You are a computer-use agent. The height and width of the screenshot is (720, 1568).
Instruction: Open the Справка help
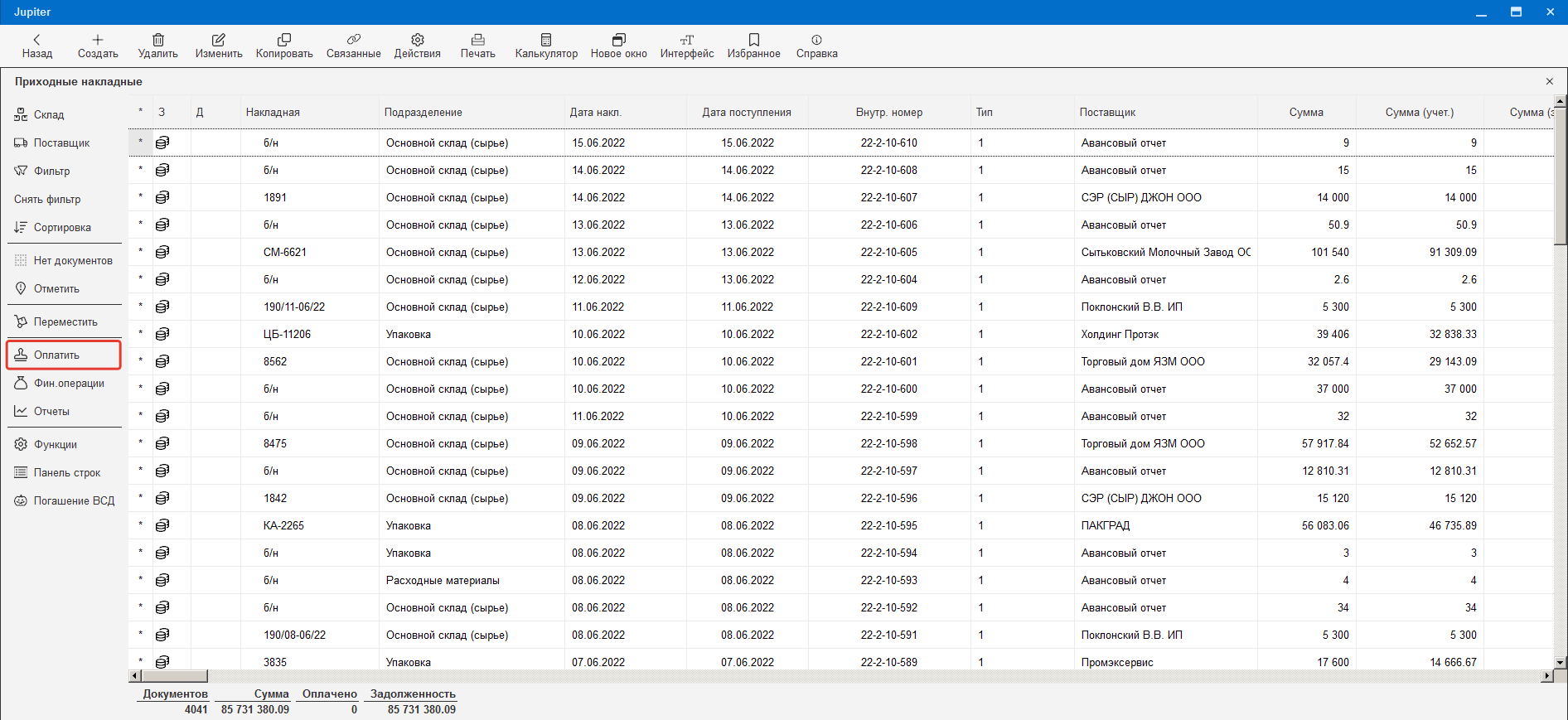pyautogui.click(x=817, y=46)
